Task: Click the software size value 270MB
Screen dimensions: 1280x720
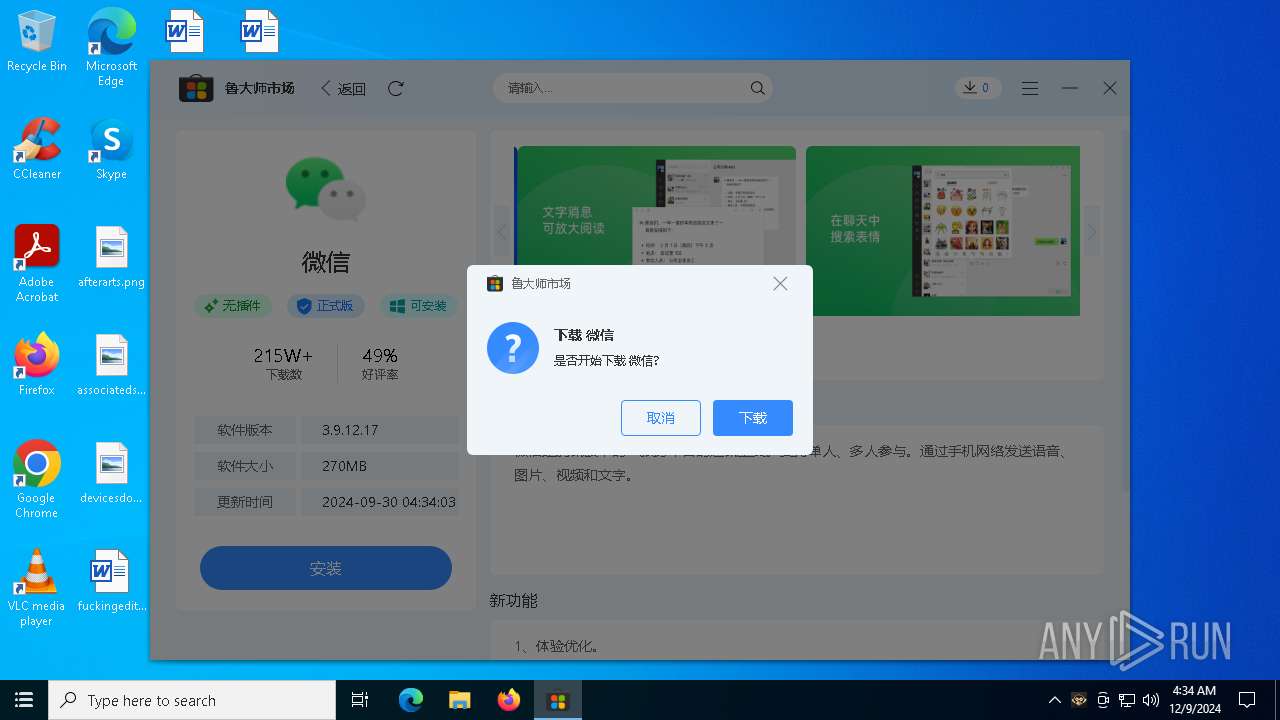Action: 344,466
